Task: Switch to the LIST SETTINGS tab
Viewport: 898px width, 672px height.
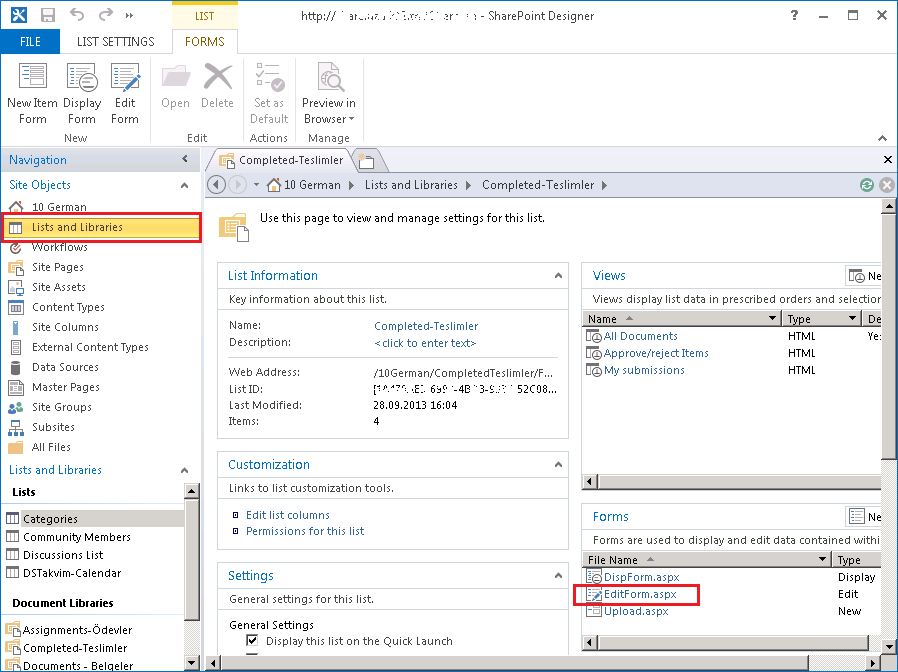Action: (116, 42)
